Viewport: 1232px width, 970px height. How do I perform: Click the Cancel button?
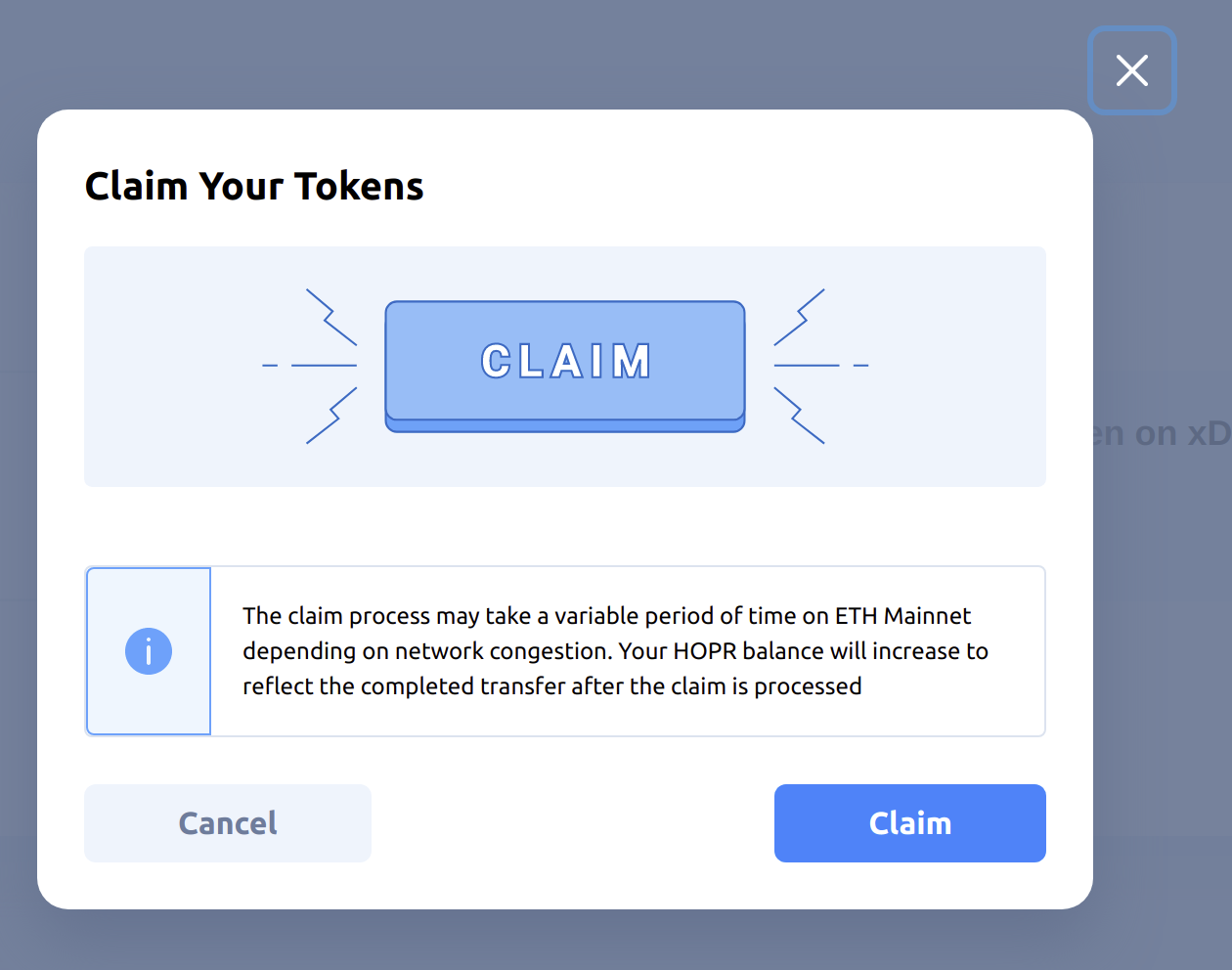pyautogui.click(x=228, y=823)
